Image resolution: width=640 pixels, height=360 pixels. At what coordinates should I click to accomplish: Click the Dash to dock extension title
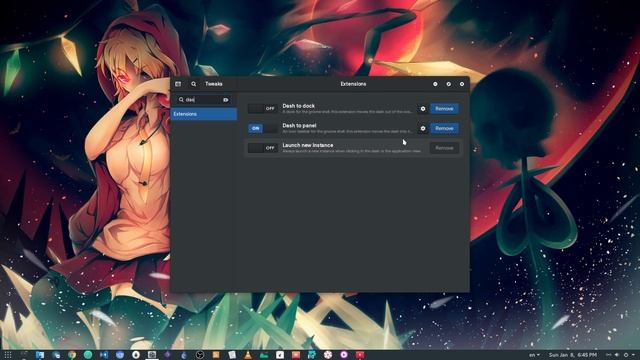[x=298, y=106]
